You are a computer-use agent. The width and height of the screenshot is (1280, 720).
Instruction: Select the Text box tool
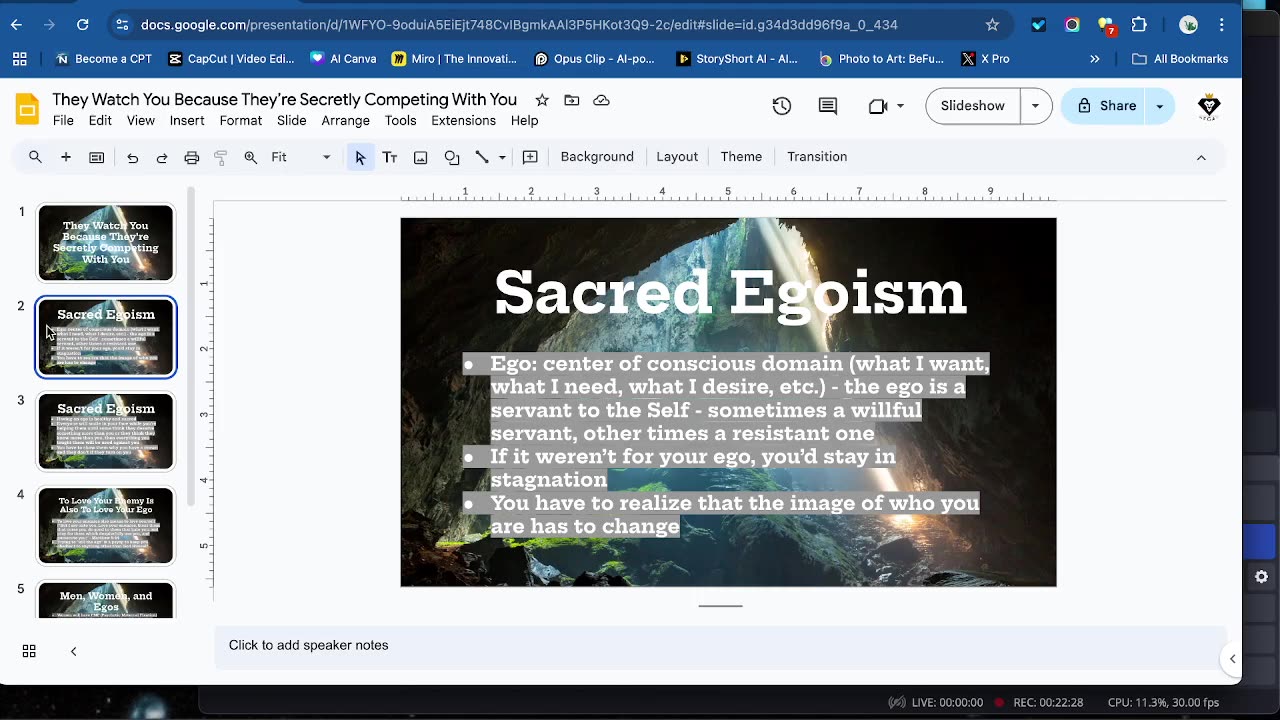(390, 157)
